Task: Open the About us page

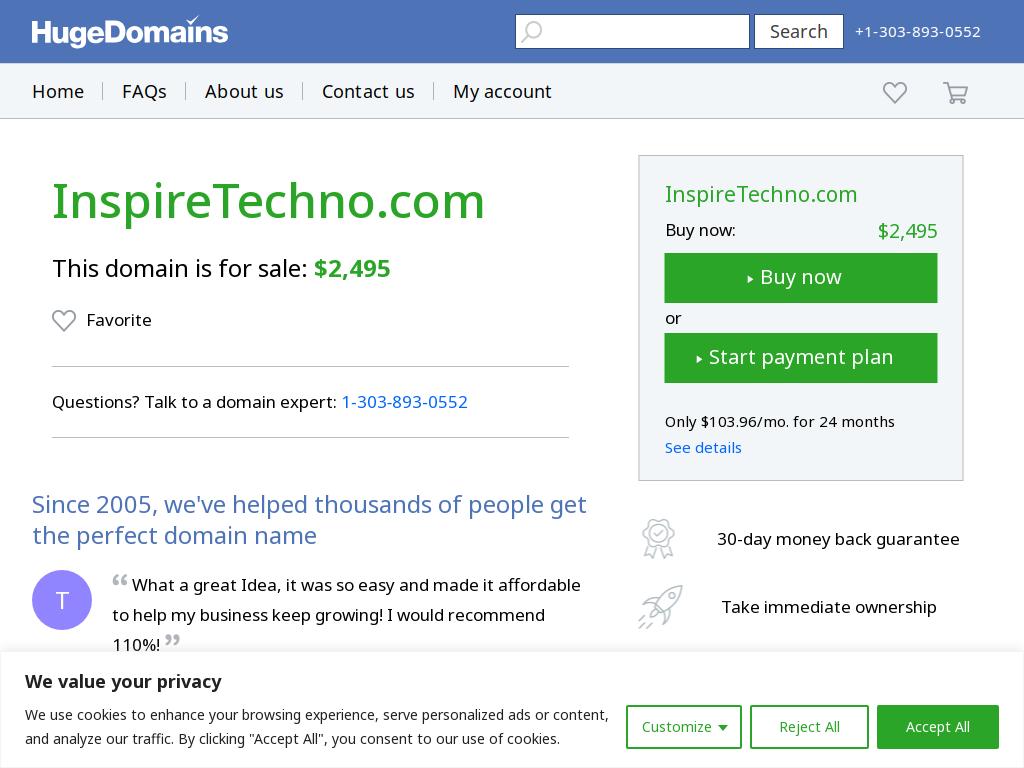Action: click(x=244, y=91)
